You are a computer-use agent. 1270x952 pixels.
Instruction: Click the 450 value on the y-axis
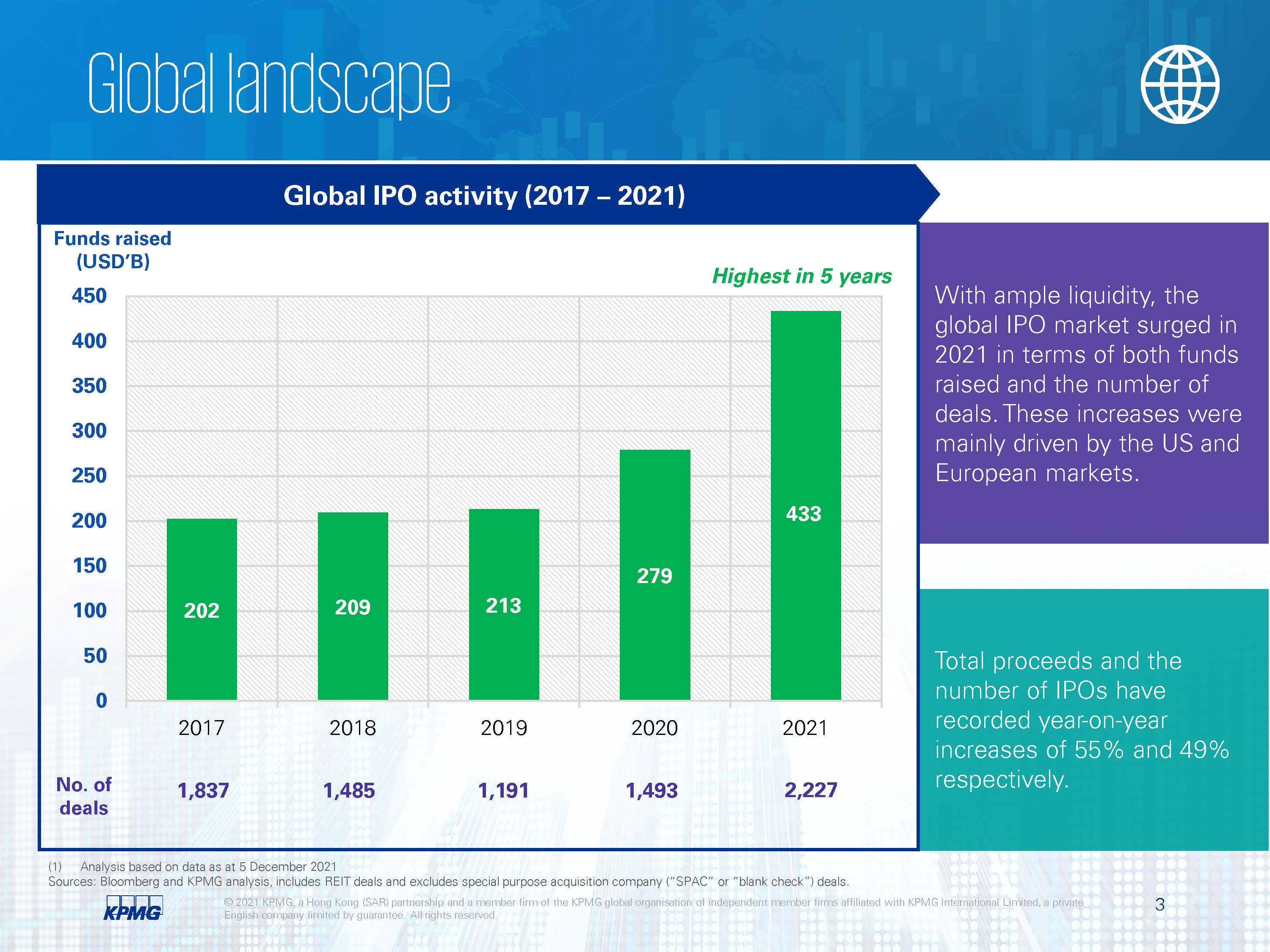tap(90, 296)
